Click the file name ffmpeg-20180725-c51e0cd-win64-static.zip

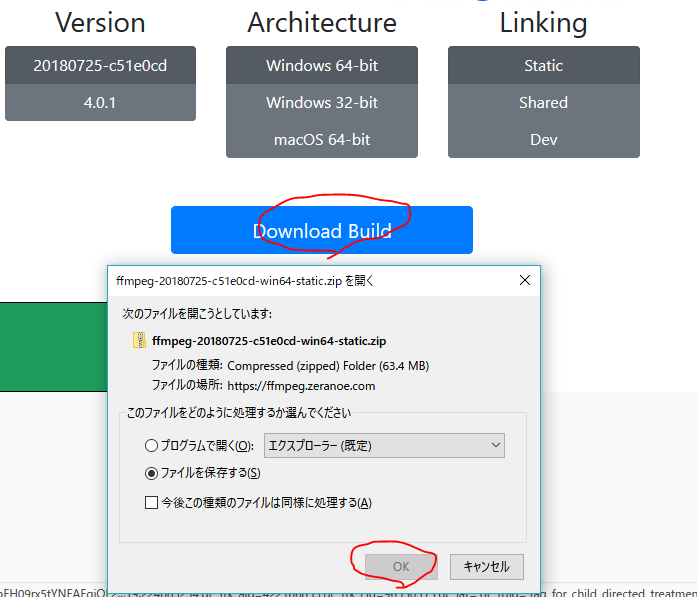click(269, 341)
